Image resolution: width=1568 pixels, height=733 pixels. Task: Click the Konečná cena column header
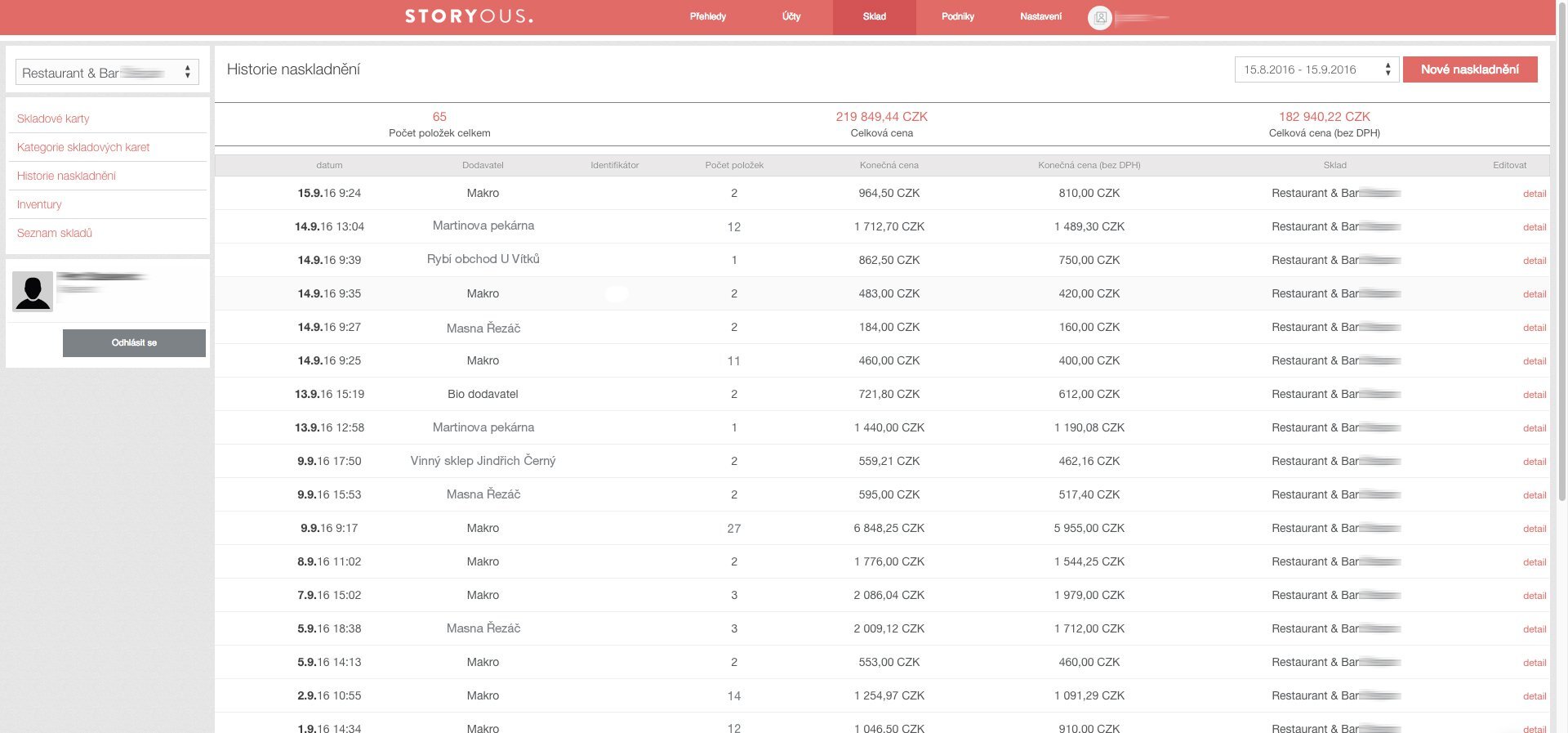(x=889, y=165)
